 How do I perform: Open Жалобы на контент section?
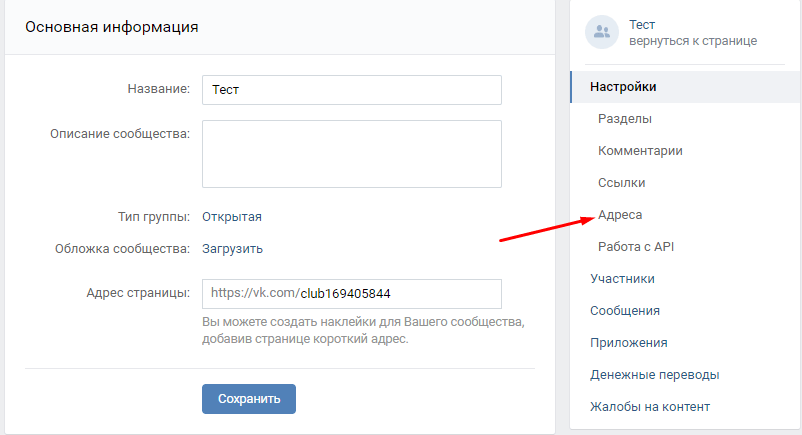649,407
